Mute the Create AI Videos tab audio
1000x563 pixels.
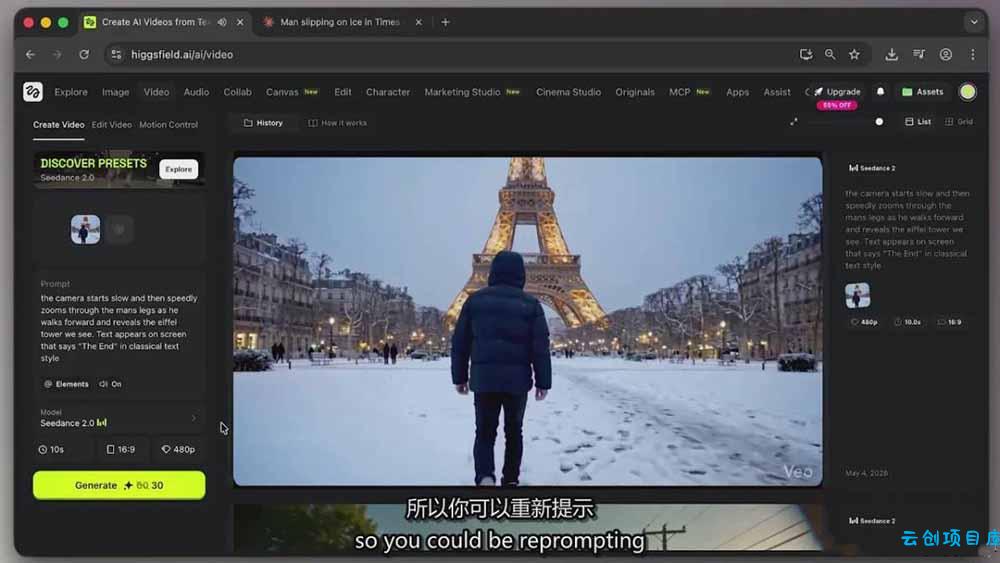point(221,22)
